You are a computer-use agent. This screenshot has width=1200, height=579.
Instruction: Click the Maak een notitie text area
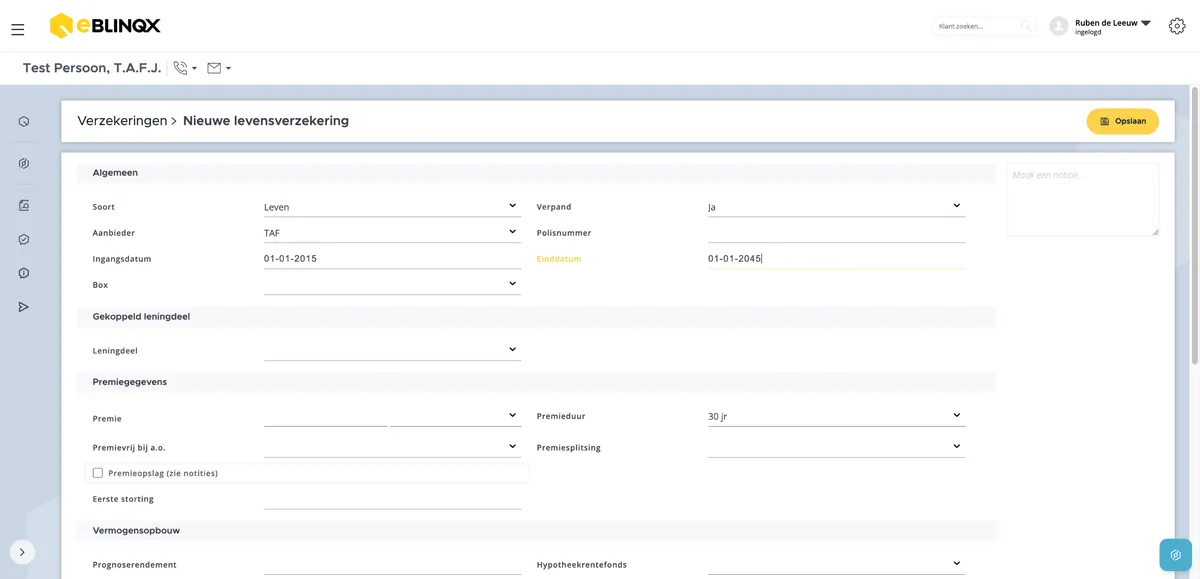click(1083, 200)
